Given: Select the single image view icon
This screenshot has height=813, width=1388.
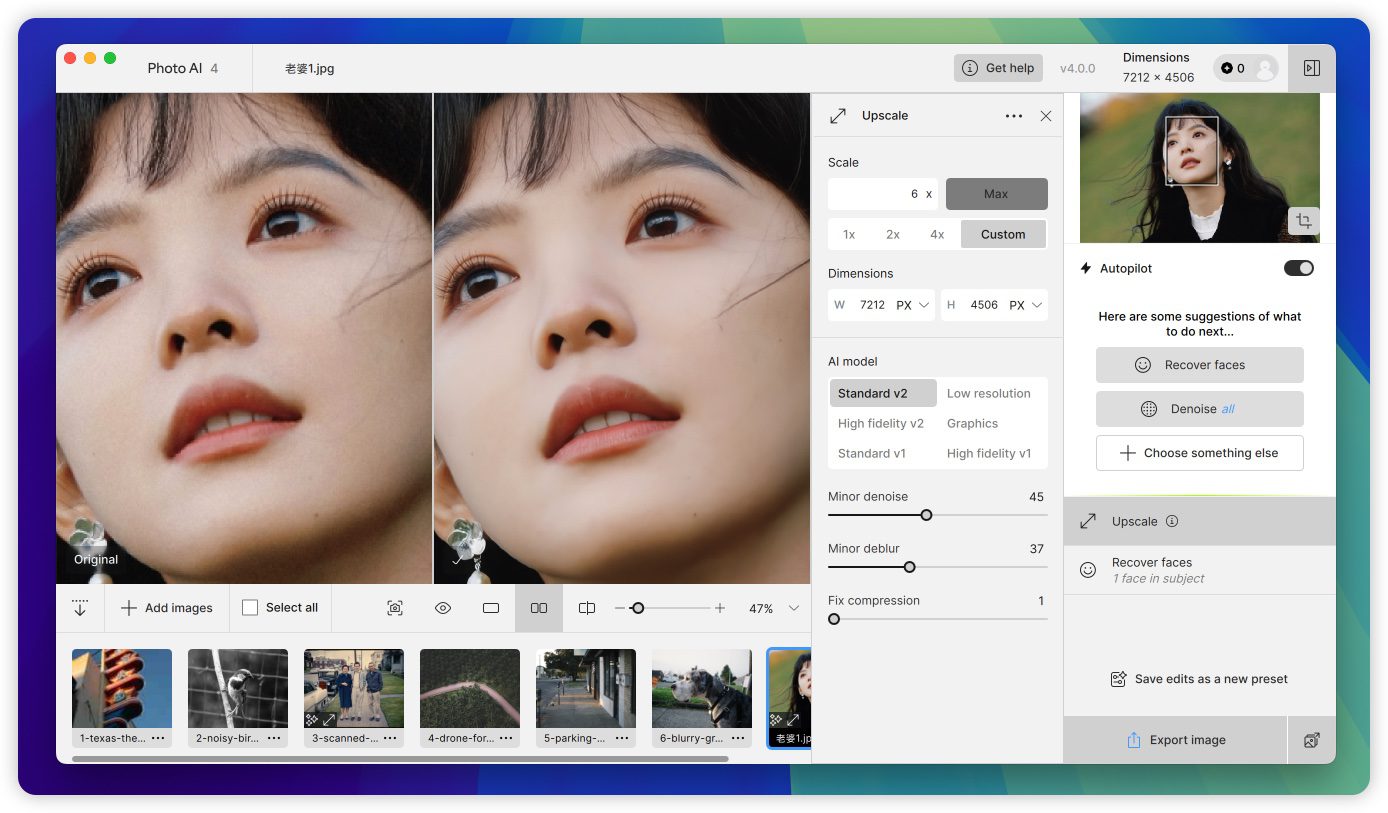Looking at the screenshot, I should coord(491,608).
